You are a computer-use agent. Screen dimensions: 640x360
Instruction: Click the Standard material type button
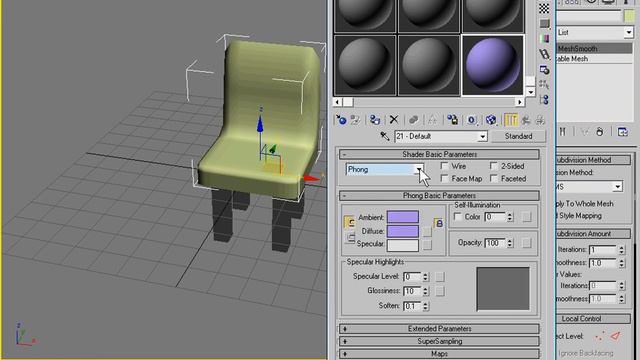pyautogui.click(x=518, y=136)
